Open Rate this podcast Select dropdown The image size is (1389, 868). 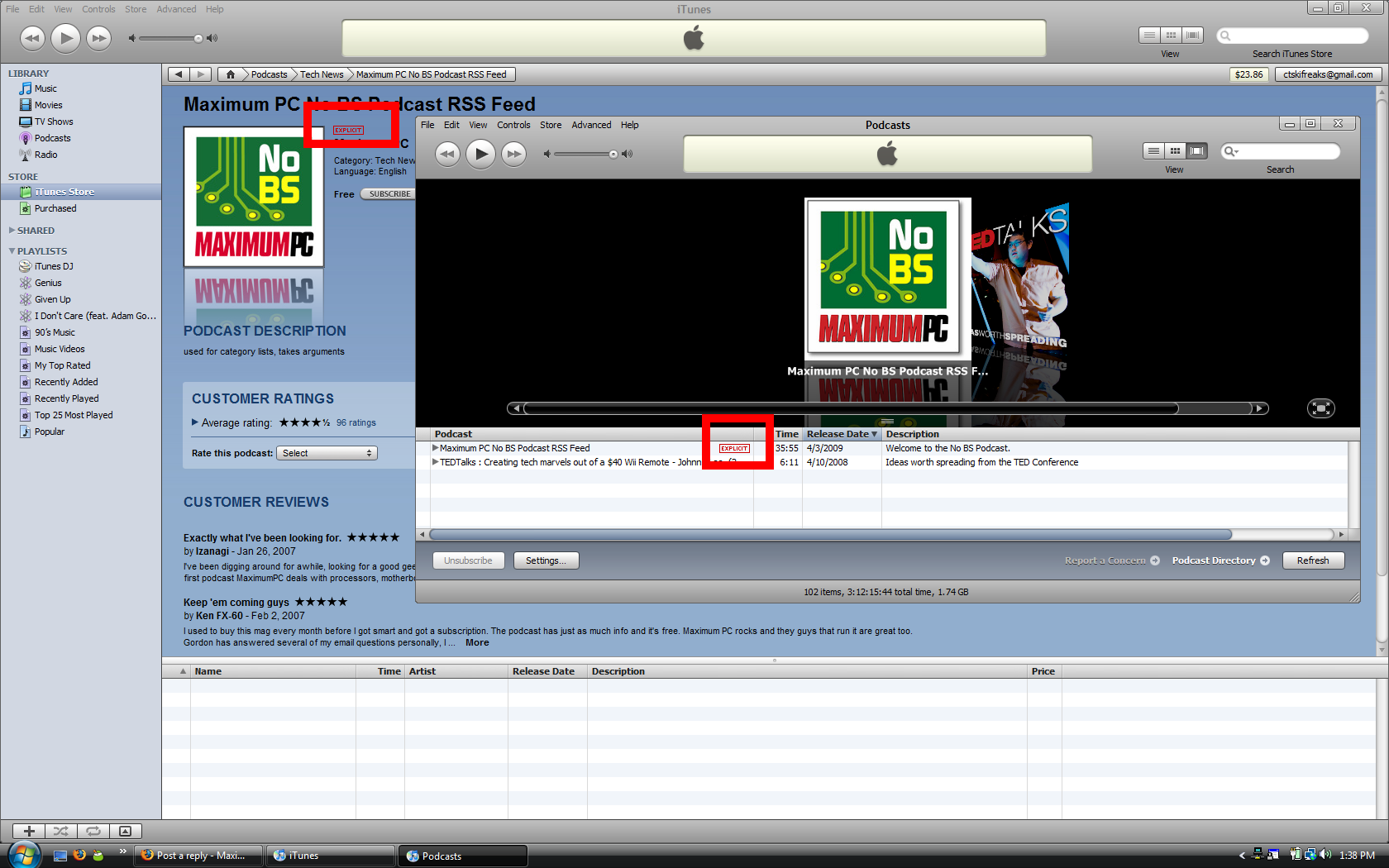tap(327, 453)
